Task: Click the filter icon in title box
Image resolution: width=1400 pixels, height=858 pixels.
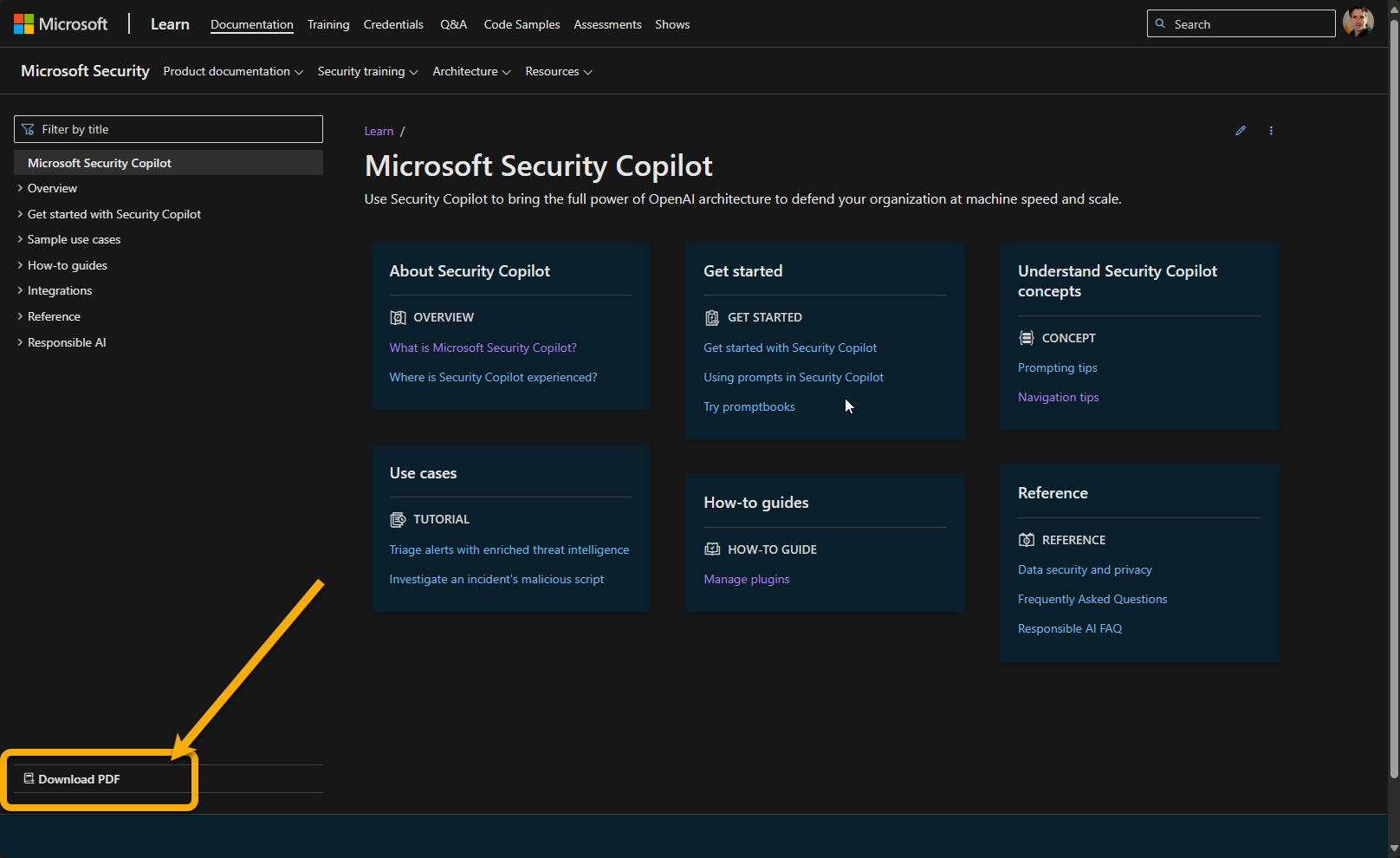Action: tap(28, 129)
